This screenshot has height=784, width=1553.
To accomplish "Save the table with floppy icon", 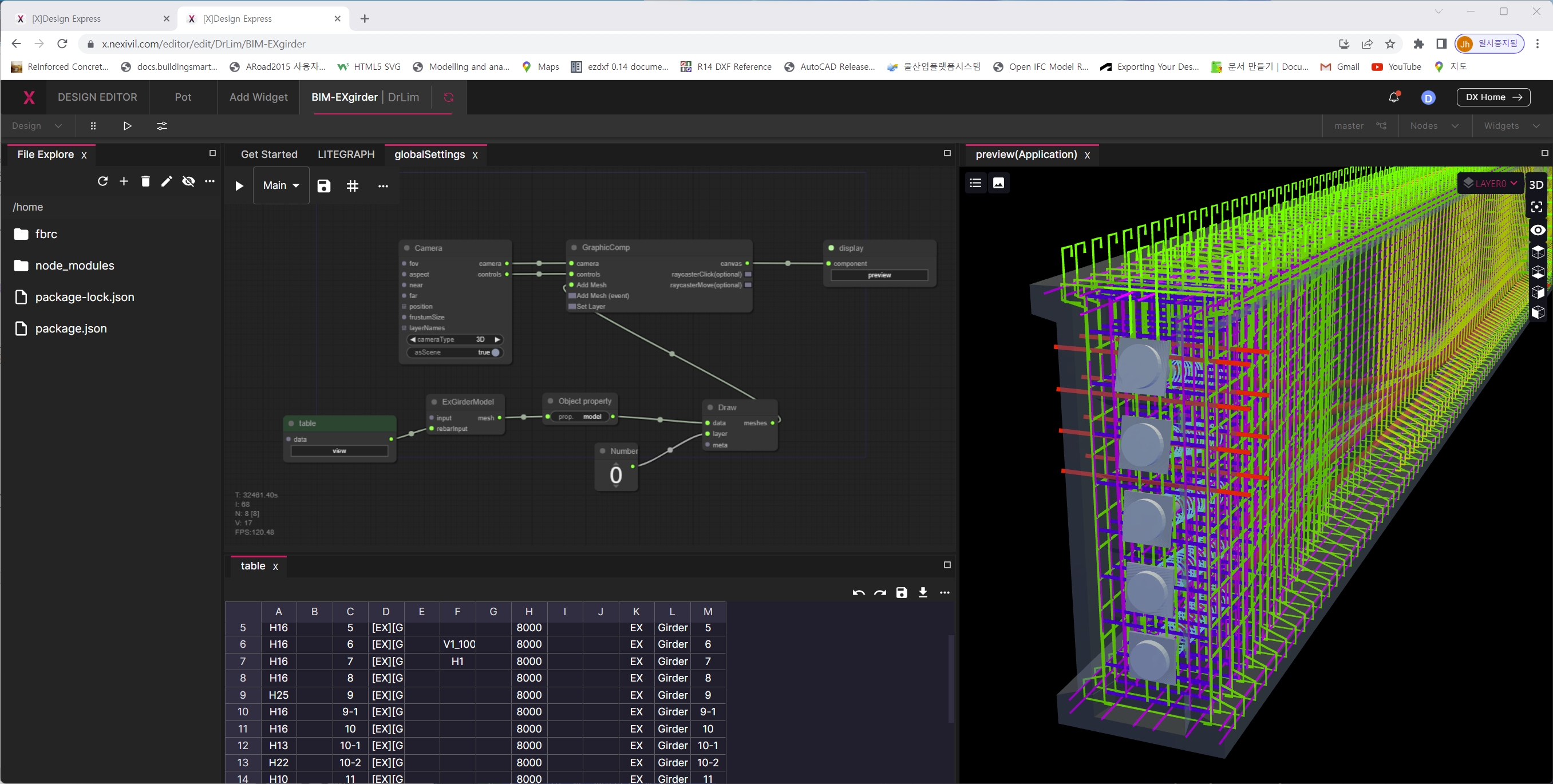I will [902, 593].
